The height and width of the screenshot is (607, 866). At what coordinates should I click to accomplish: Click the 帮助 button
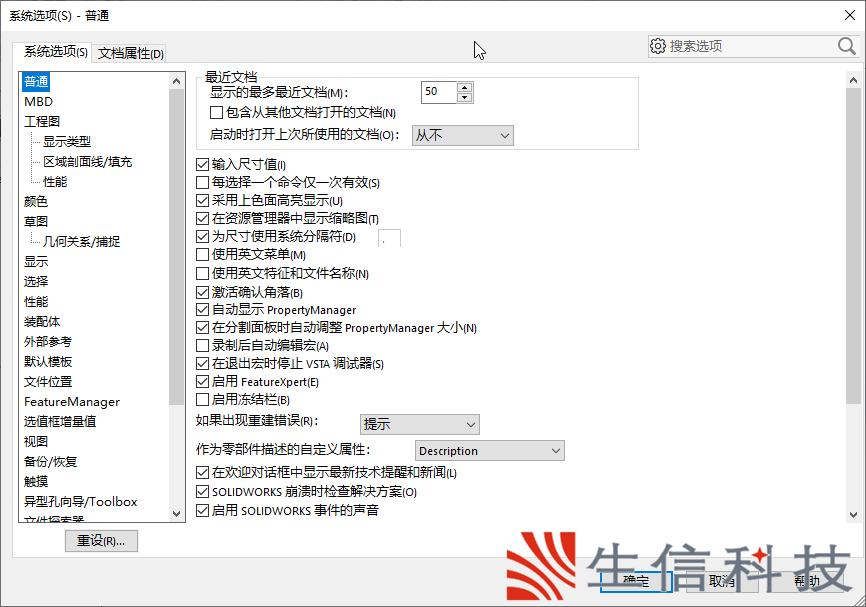click(807, 581)
